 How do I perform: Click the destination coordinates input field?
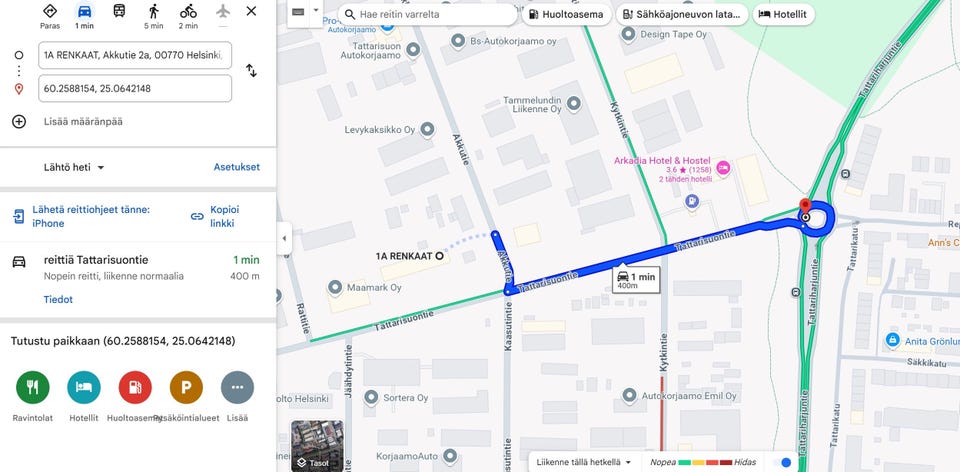[x=135, y=88]
